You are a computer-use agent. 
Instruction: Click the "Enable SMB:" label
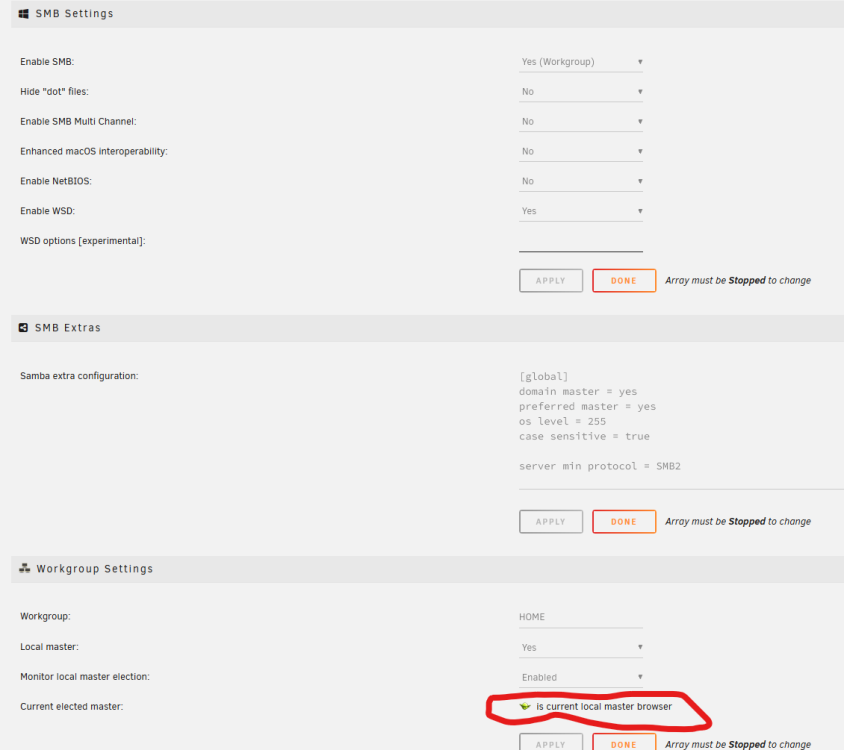pyautogui.click(x=47, y=61)
